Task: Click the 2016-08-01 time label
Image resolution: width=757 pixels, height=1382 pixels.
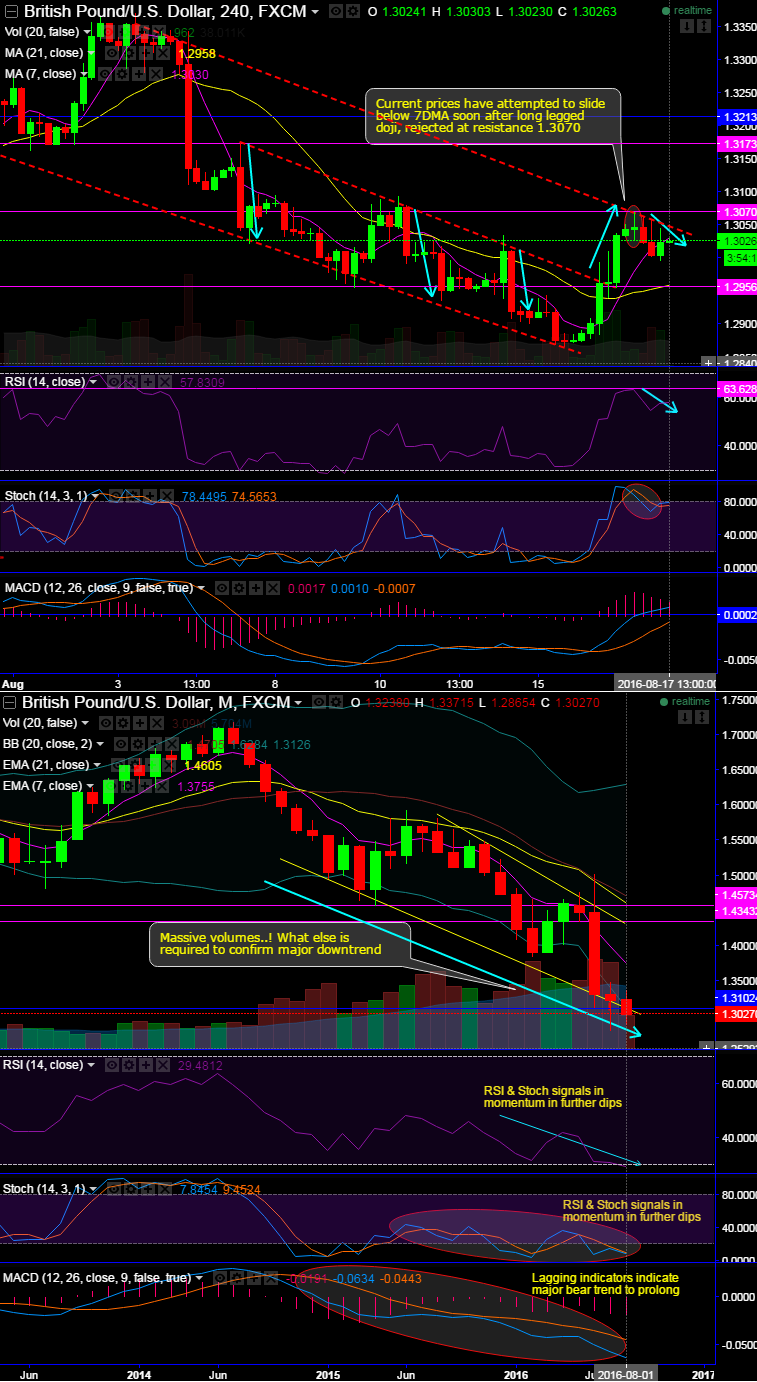Action: [x=626, y=1374]
